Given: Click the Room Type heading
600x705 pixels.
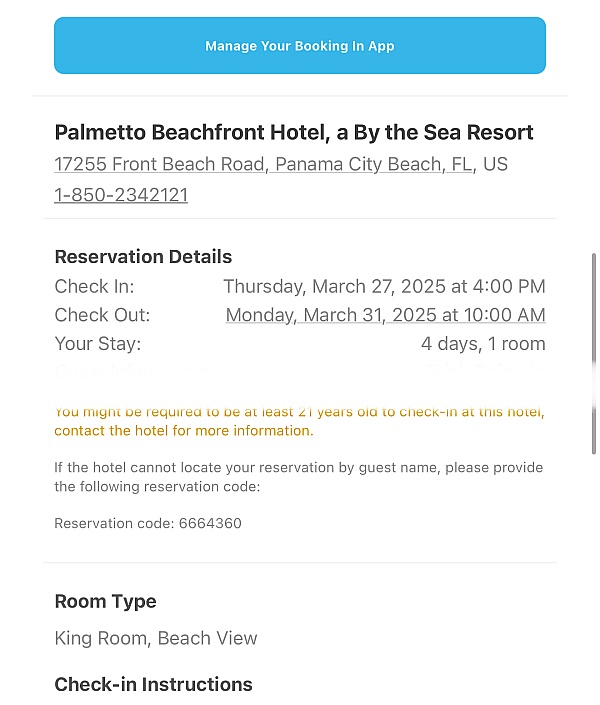Looking at the screenshot, I should [x=105, y=602].
